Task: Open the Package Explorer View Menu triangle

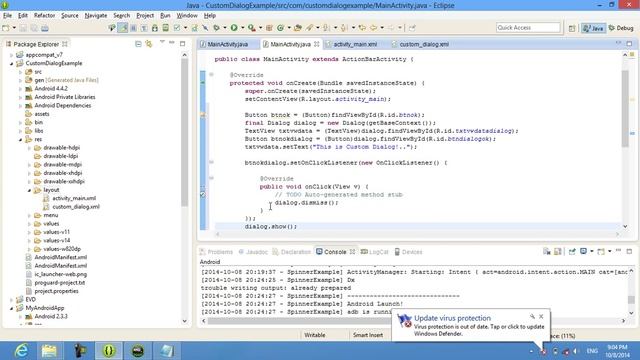Action: point(162,42)
